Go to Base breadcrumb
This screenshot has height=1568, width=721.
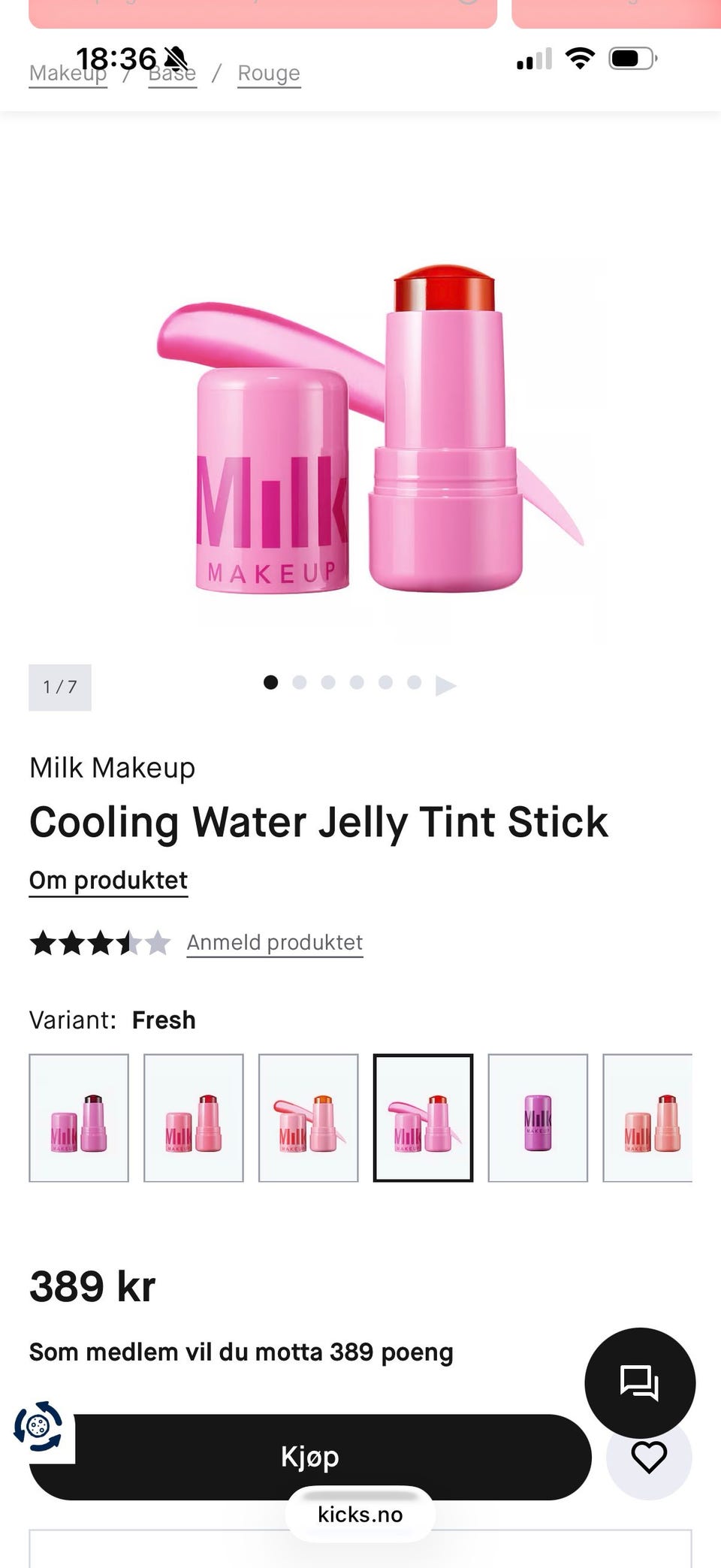click(x=173, y=73)
